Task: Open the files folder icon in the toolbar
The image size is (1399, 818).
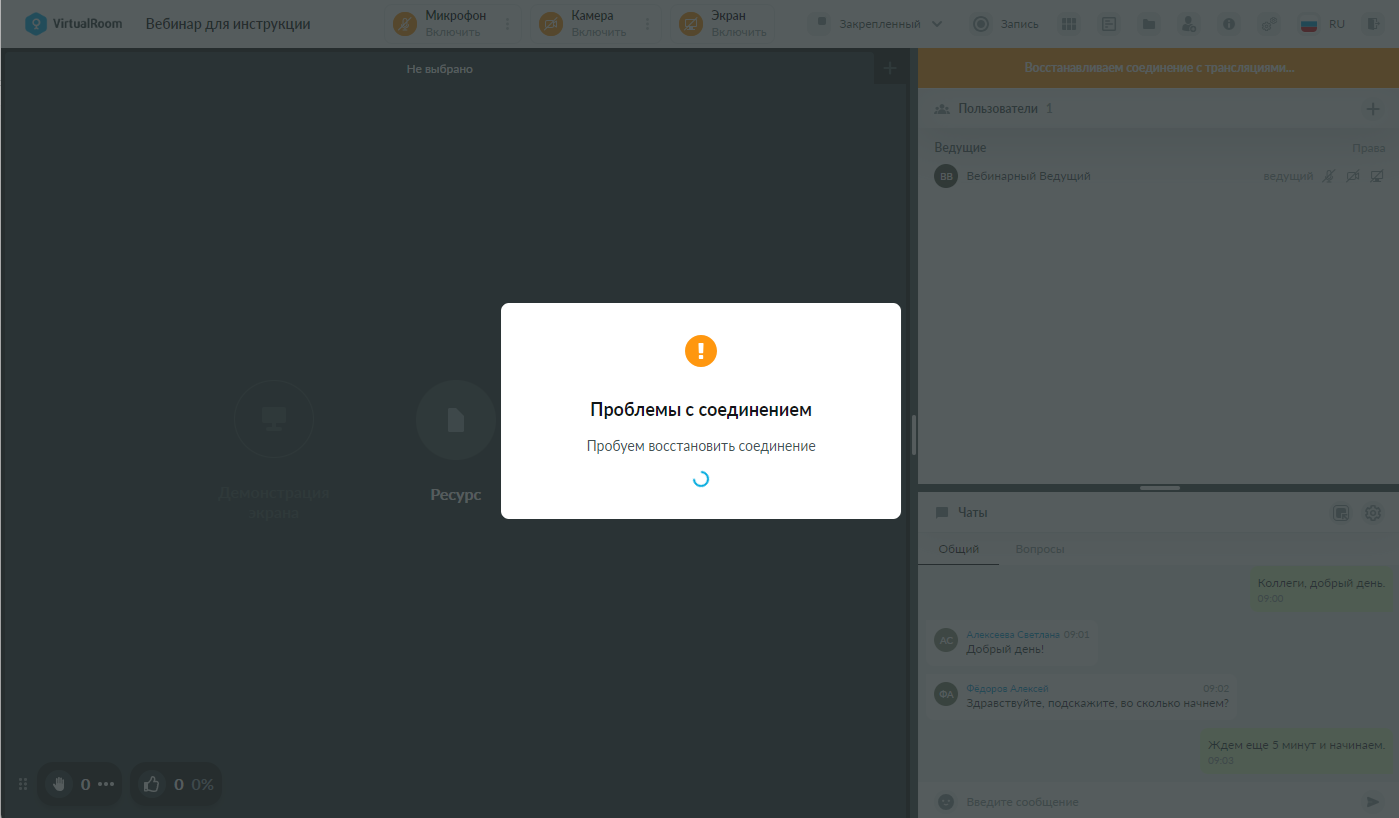Action: pyautogui.click(x=1149, y=24)
